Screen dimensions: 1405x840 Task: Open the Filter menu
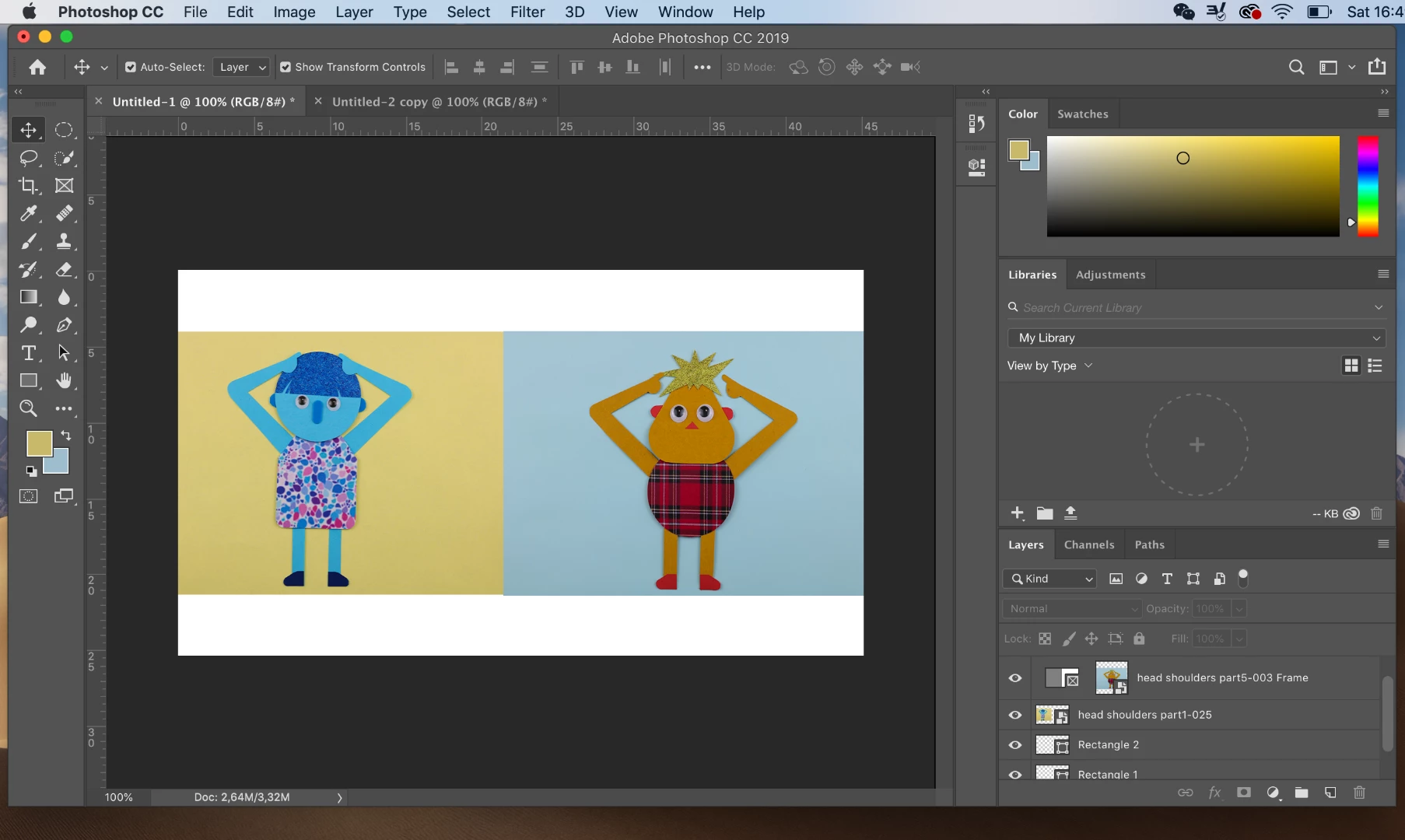(x=527, y=12)
